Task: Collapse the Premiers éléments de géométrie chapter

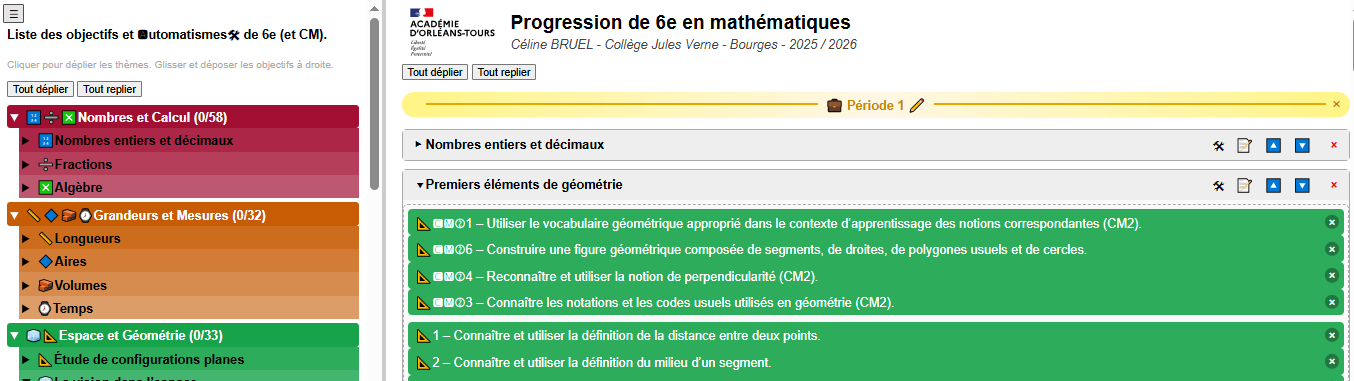Action: (x=420, y=184)
